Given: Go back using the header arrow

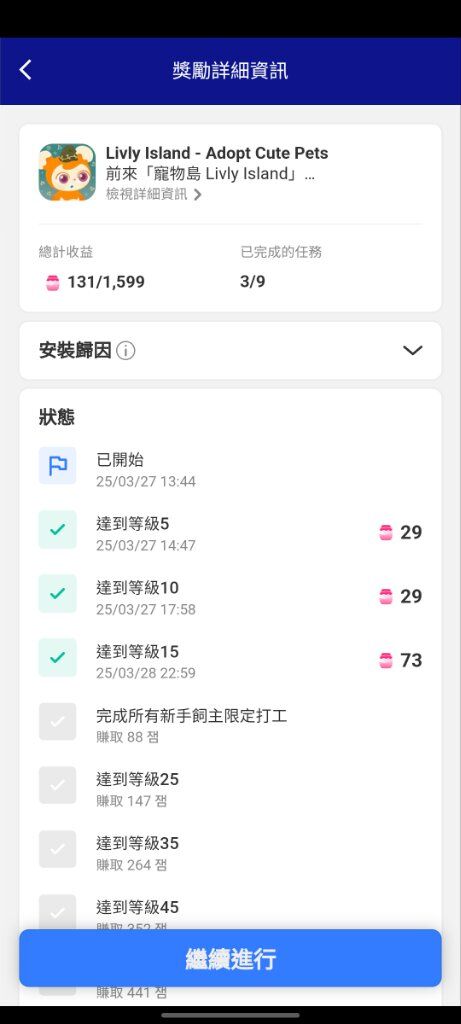Looking at the screenshot, I should point(25,70).
